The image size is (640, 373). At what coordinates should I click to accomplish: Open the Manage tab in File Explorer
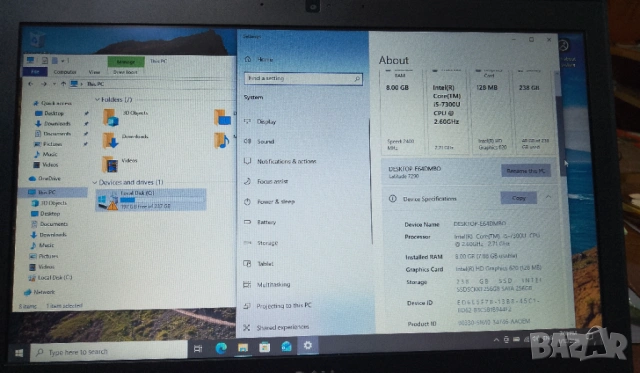pos(126,62)
